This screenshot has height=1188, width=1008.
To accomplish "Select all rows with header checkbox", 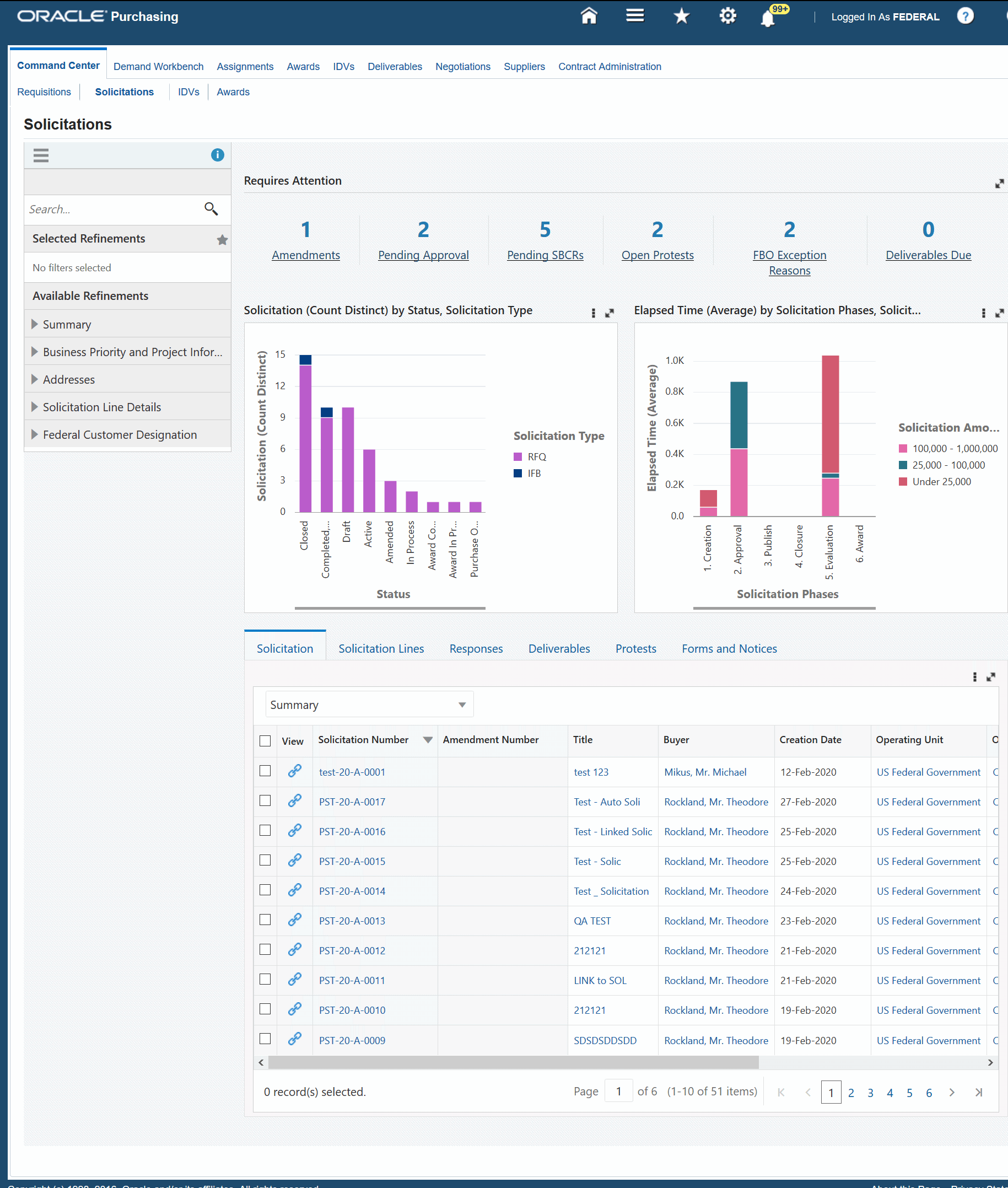I will click(265, 740).
